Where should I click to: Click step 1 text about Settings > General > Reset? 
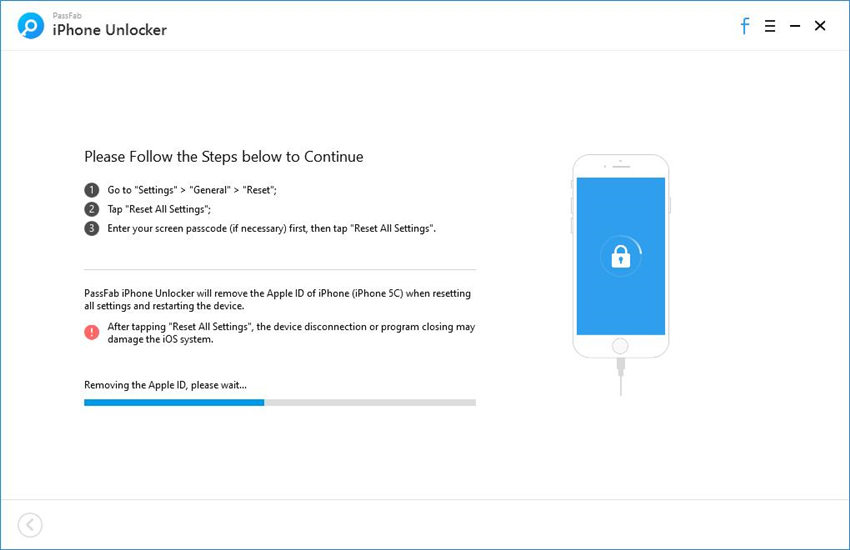tap(192, 190)
